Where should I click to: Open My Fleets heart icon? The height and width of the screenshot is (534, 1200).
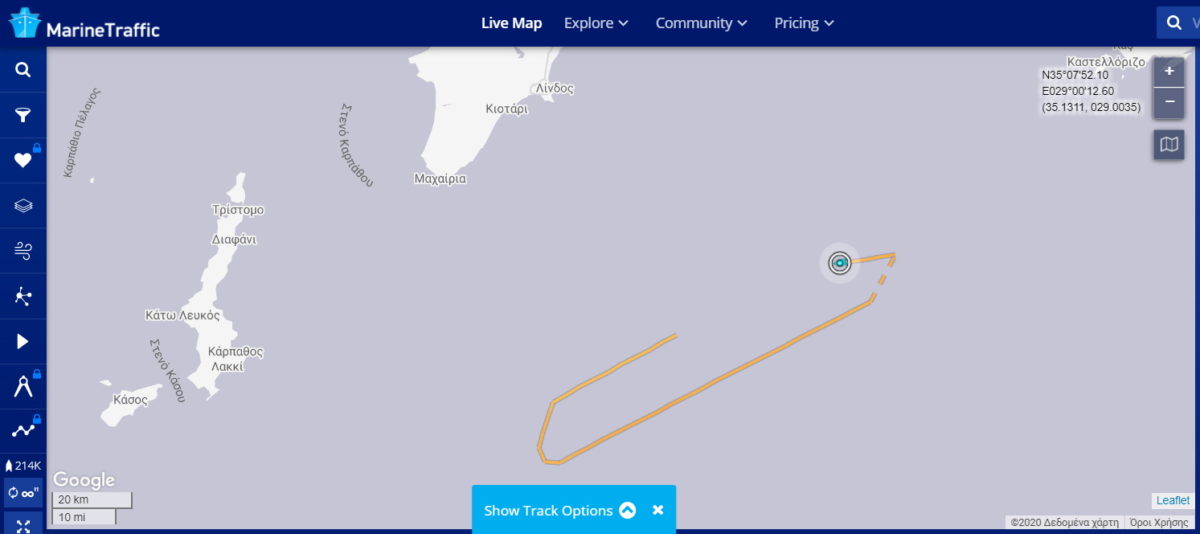pyautogui.click(x=23, y=160)
